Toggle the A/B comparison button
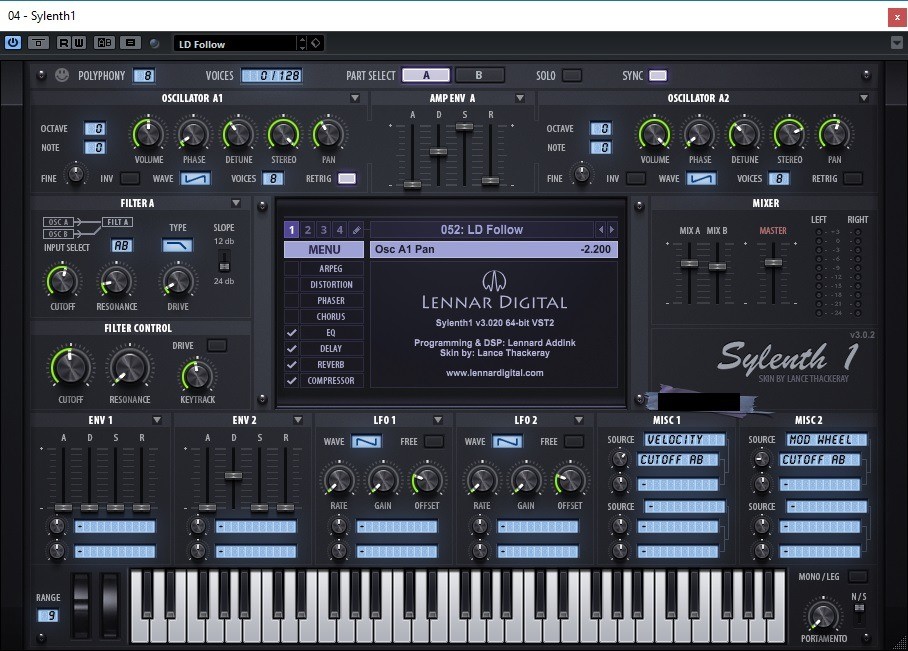908x651 pixels. (x=104, y=43)
